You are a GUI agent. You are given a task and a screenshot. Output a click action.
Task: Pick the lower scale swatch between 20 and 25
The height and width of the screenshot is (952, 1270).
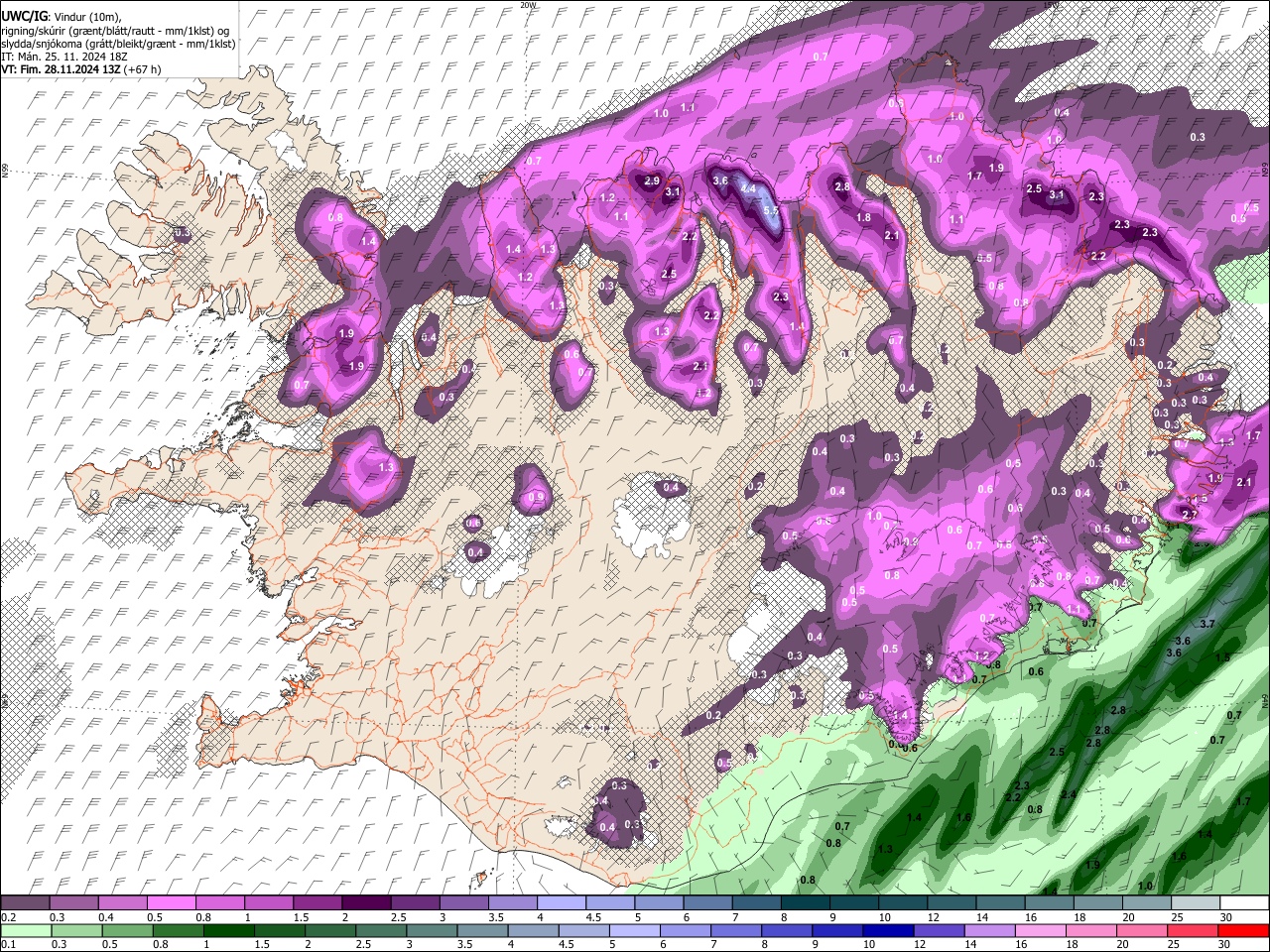pyautogui.click(x=1141, y=930)
